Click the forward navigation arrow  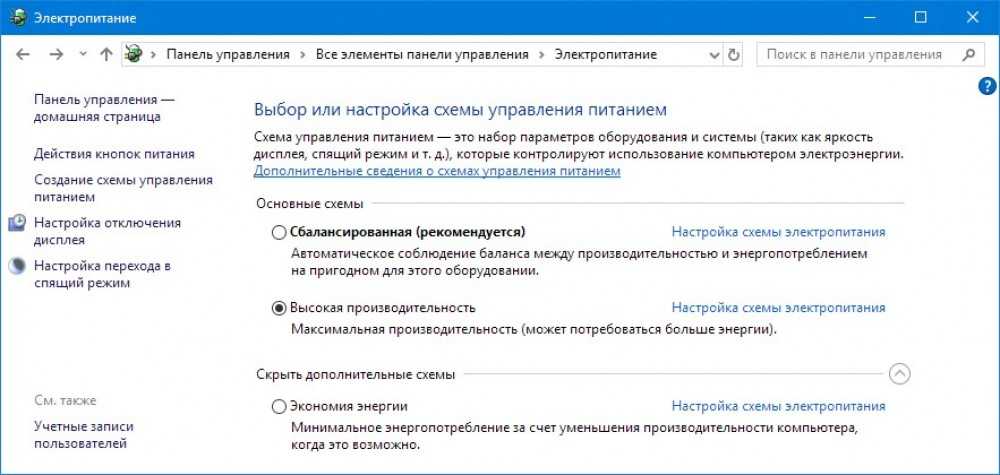click(56, 54)
